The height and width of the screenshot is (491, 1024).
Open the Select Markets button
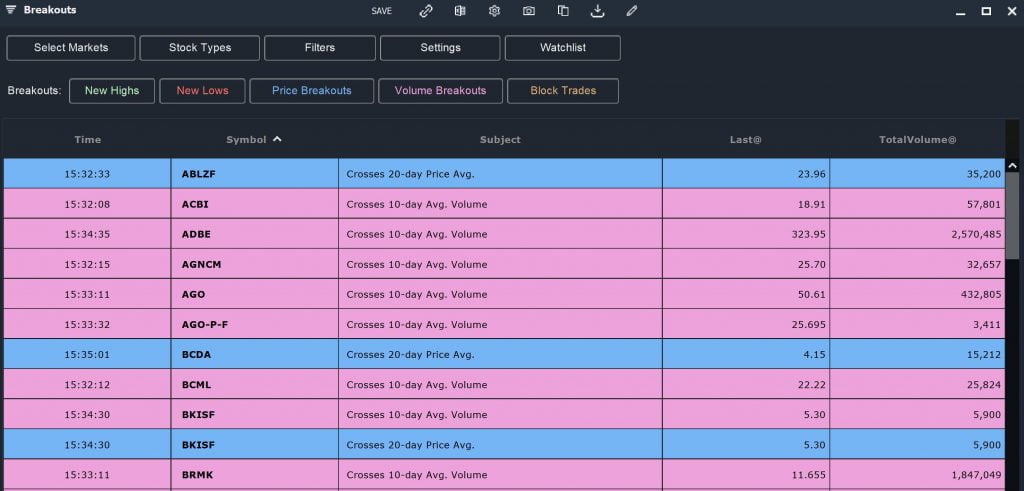71,48
